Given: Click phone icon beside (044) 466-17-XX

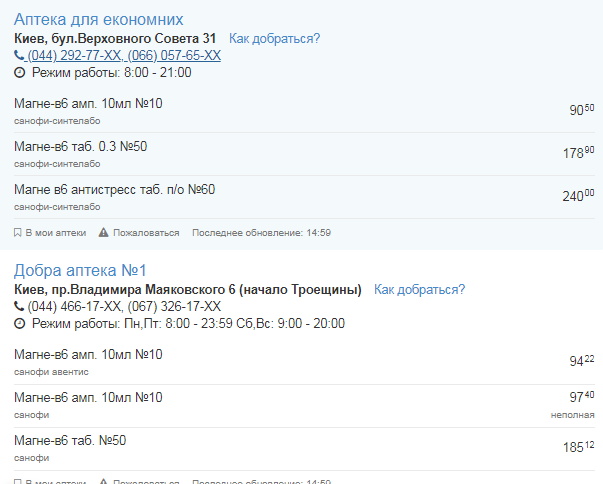Looking at the screenshot, I should (19, 306).
